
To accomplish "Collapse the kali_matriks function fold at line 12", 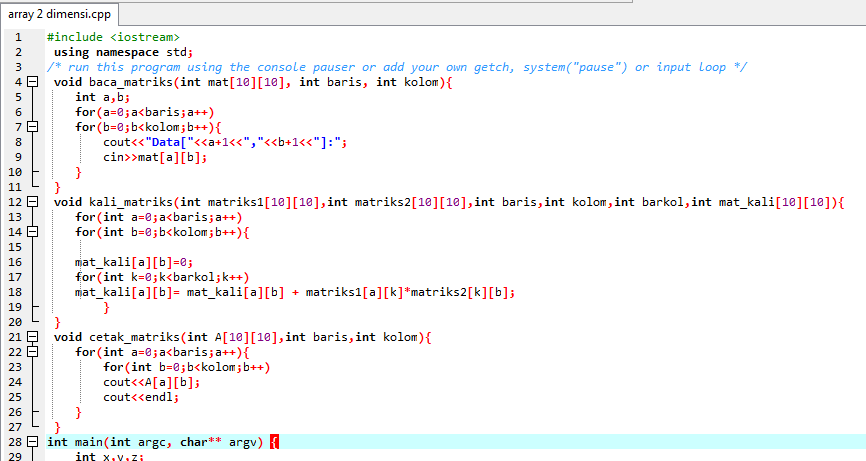I will pyautogui.click(x=33, y=202).
